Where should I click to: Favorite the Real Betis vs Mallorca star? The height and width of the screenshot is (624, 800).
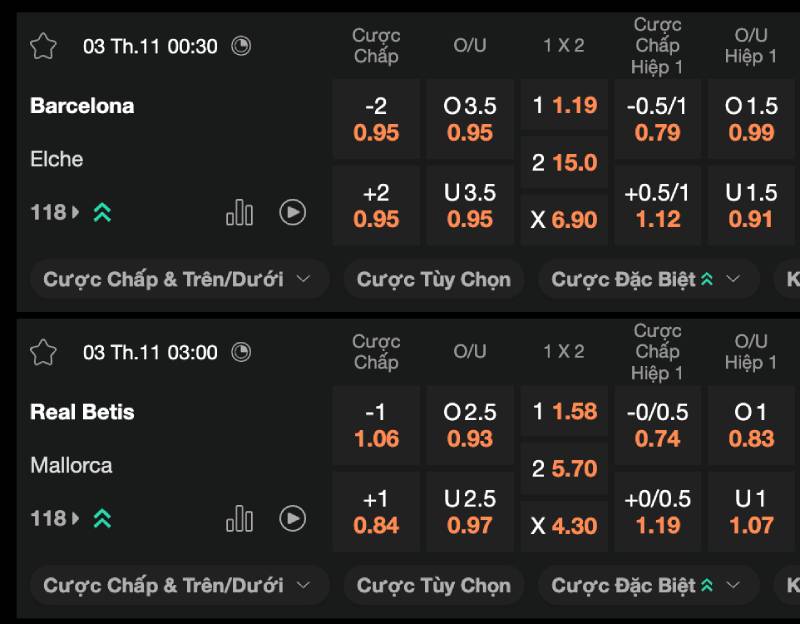43,352
